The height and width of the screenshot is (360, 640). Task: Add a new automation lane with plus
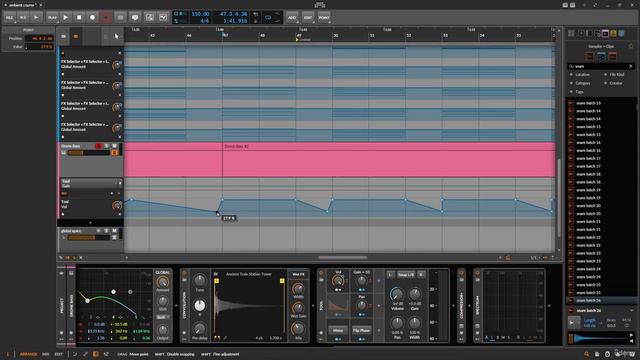point(90,223)
